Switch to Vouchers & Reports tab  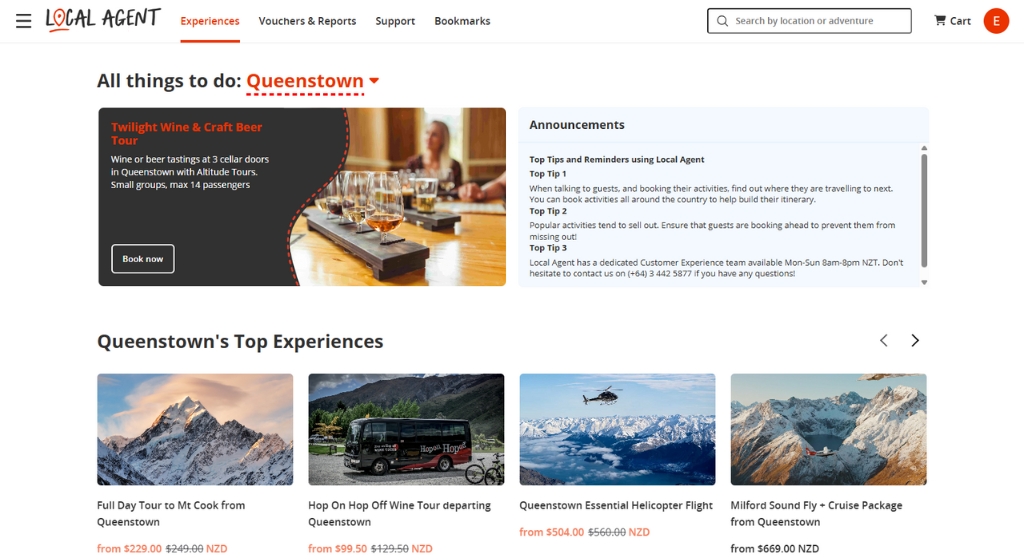point(307,21)
